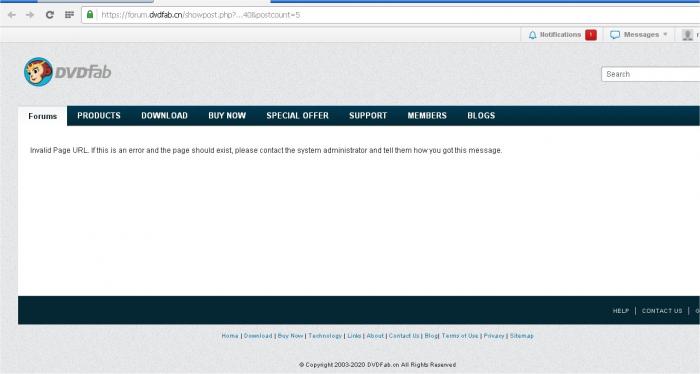Screen dimensions: 700x374
Task: Open the Notifications bell icon
Action: coord(532,35)
